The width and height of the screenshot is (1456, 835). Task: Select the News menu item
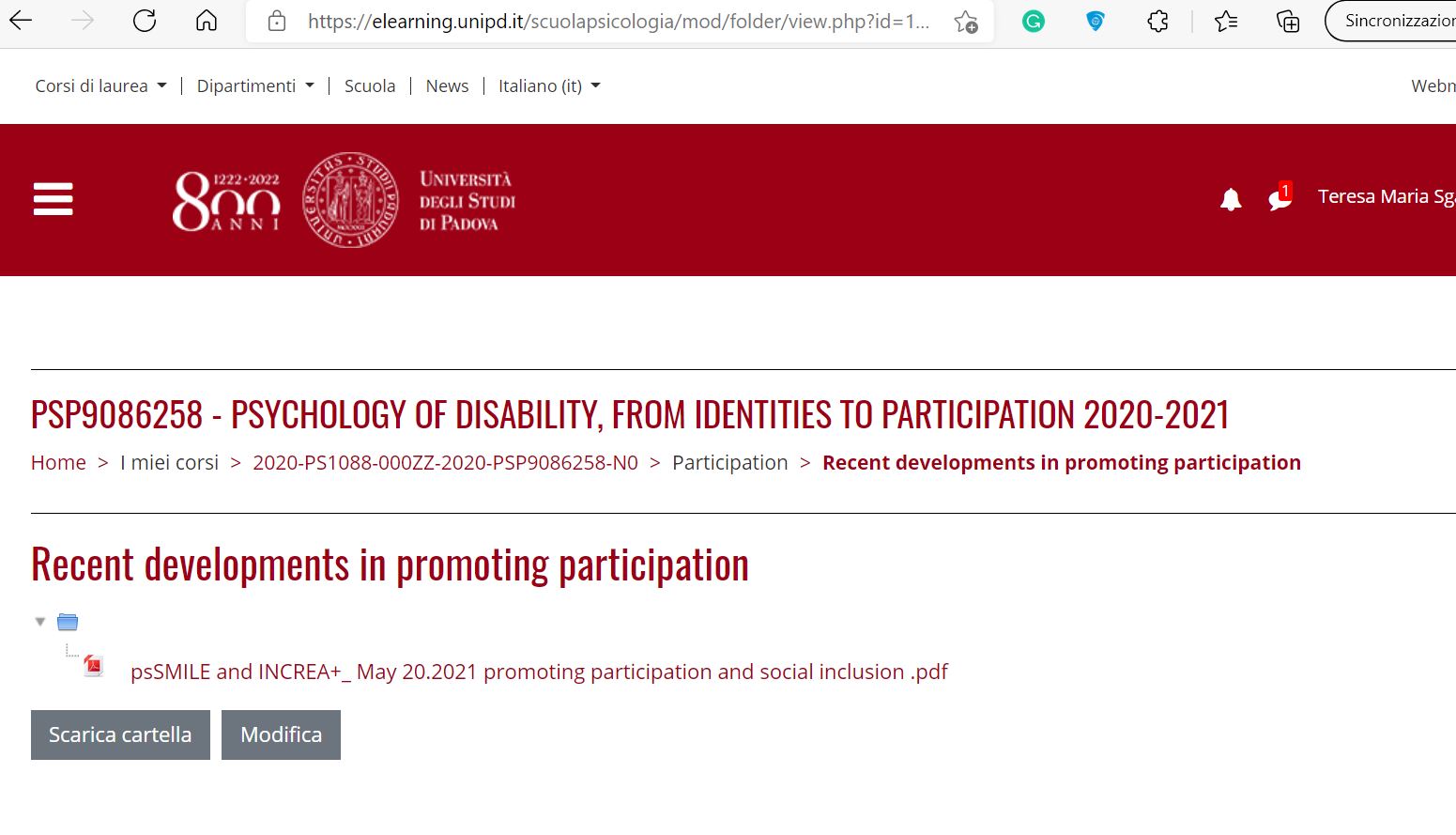[447, 85]
